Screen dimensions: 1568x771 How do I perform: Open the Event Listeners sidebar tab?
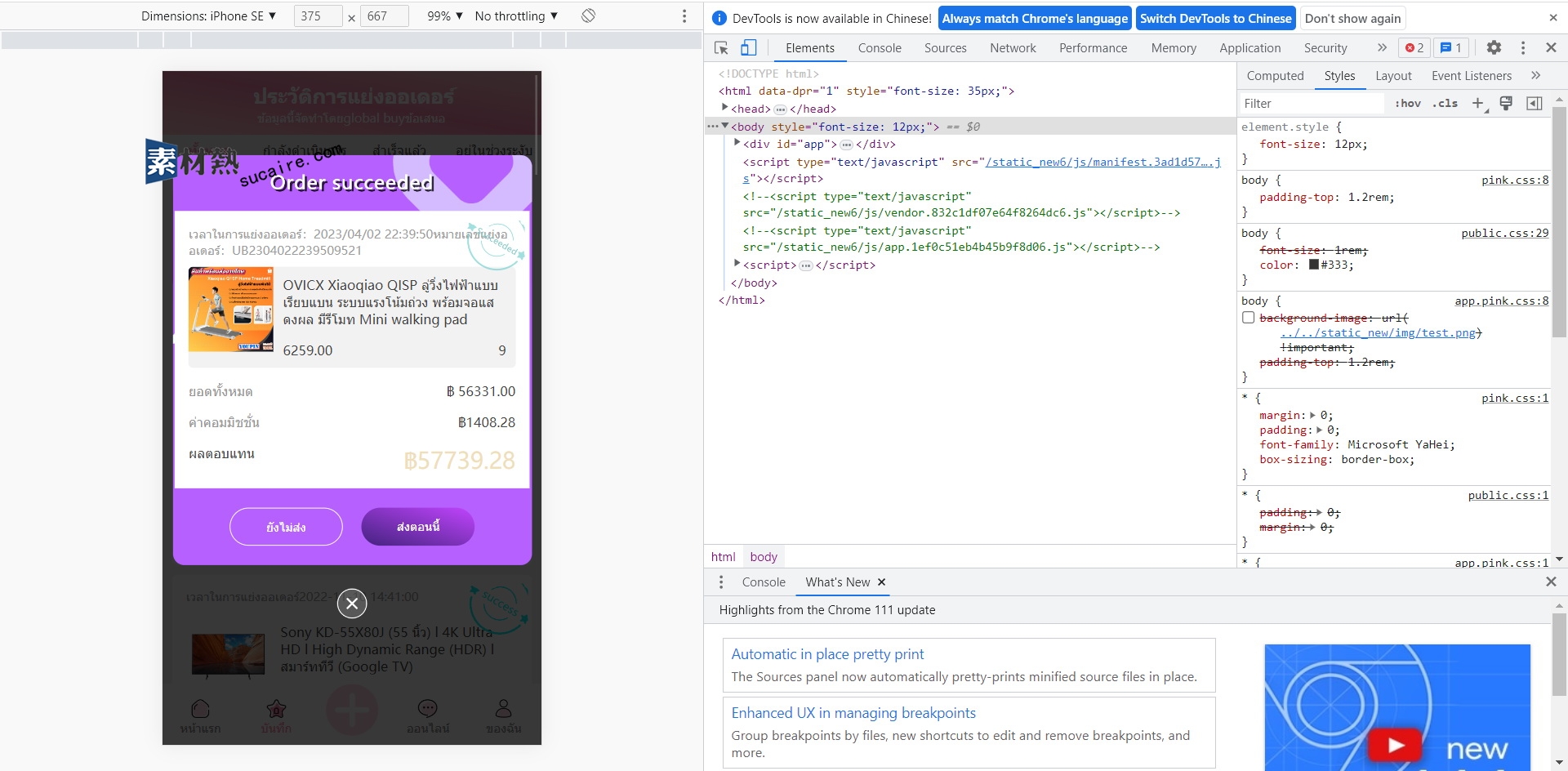[1471, 76]
